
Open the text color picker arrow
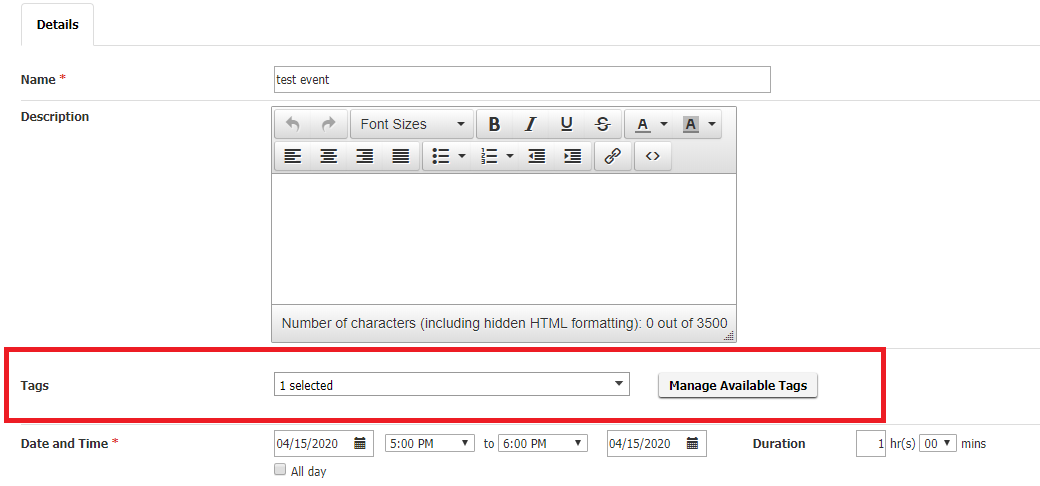663,124
